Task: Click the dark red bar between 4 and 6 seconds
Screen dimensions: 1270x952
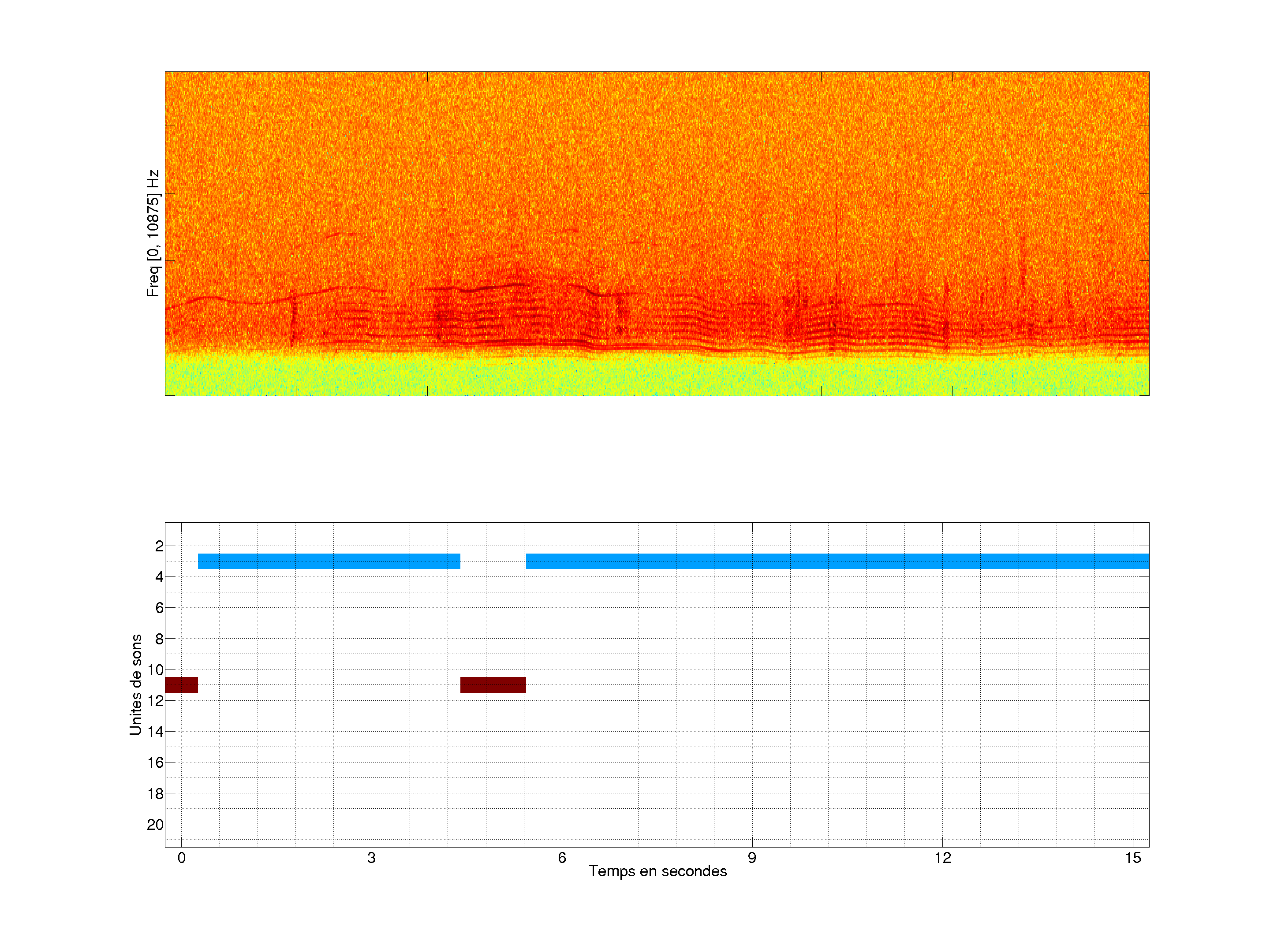Action: 493,684
